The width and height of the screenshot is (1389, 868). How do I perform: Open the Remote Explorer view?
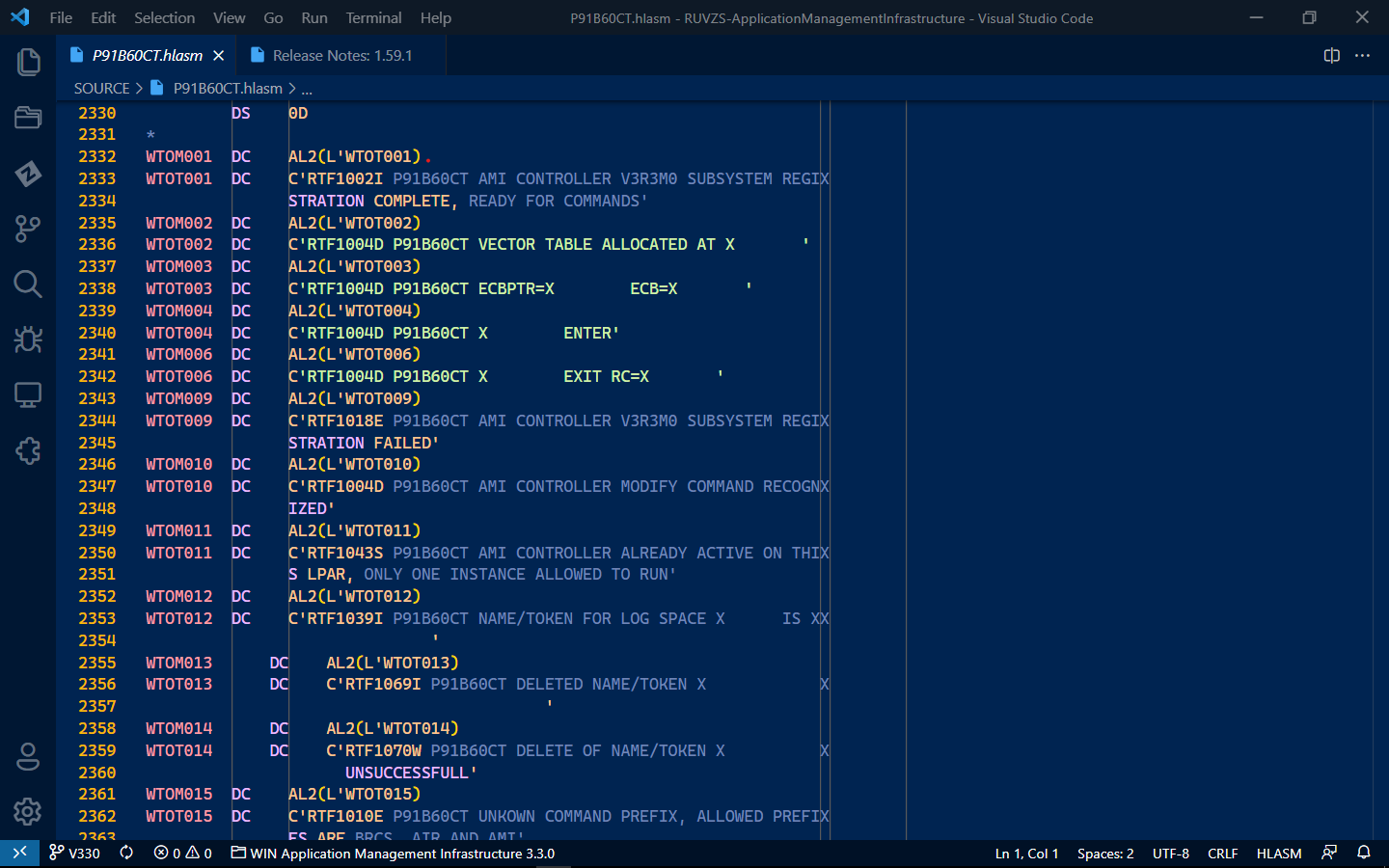point(28,394)
